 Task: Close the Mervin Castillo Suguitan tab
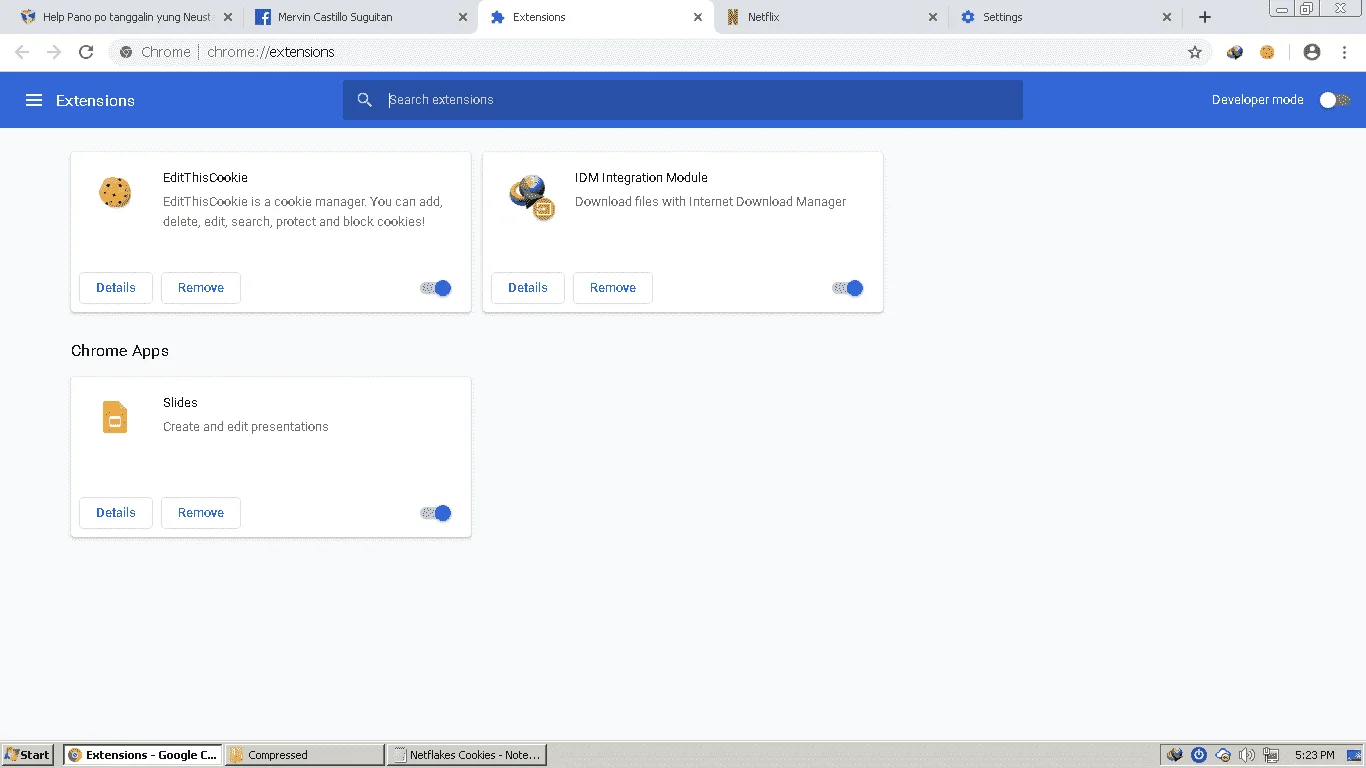tap(462, 17)
